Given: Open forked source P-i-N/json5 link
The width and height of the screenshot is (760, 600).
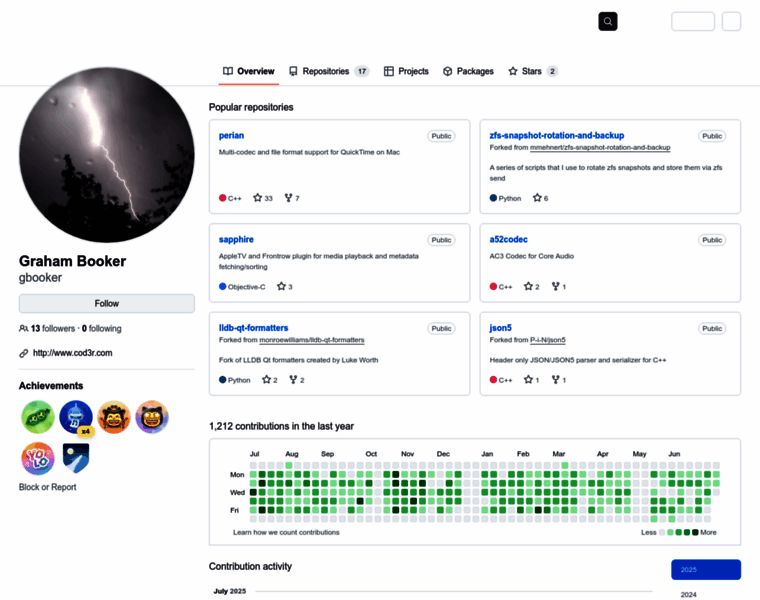Looking at the screenshot, I should click(x=548, y=340).
